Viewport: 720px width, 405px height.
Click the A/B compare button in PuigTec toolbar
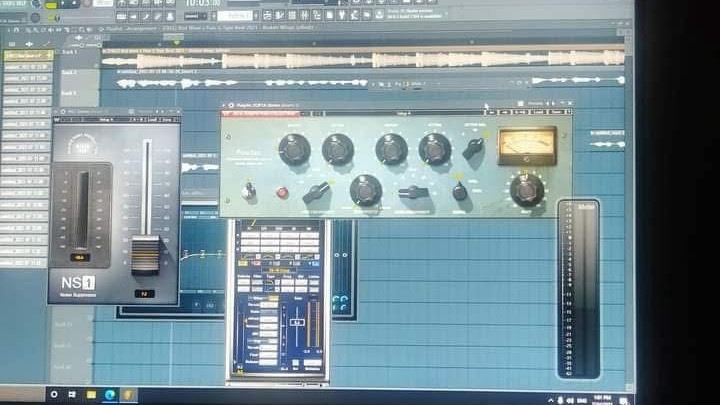[x=520, y=112]
